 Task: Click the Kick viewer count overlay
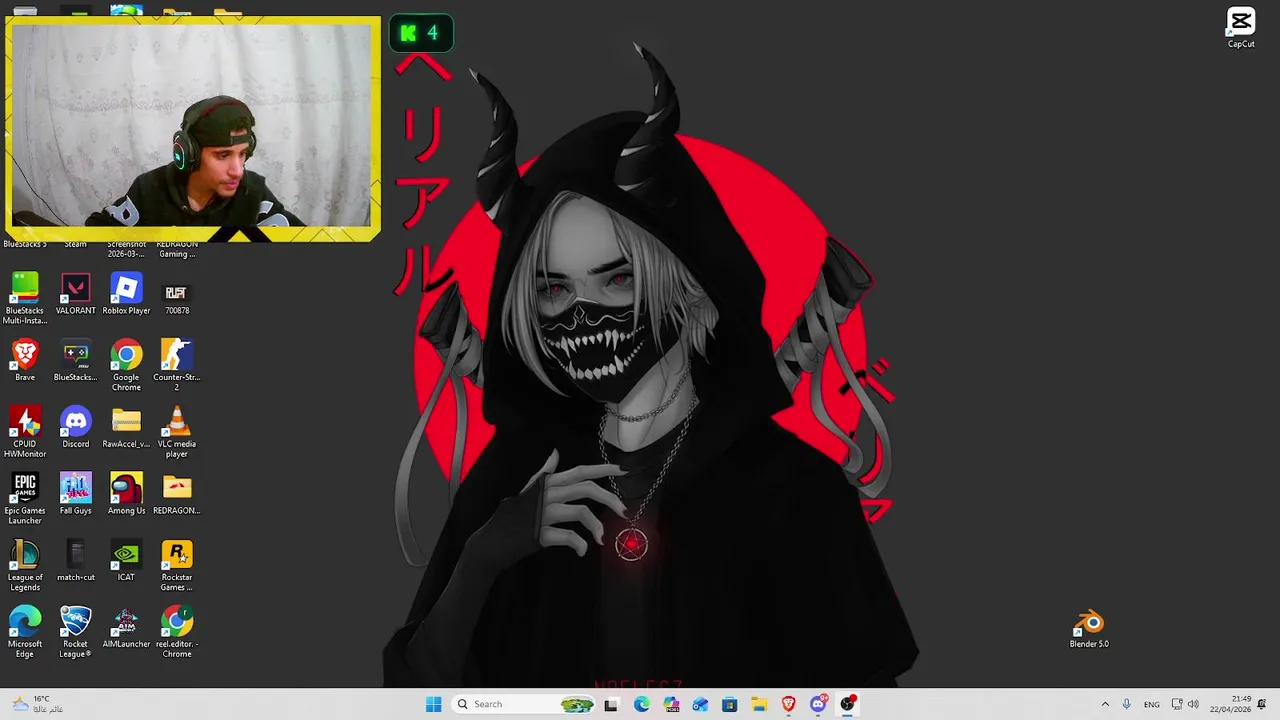point(421,33)
